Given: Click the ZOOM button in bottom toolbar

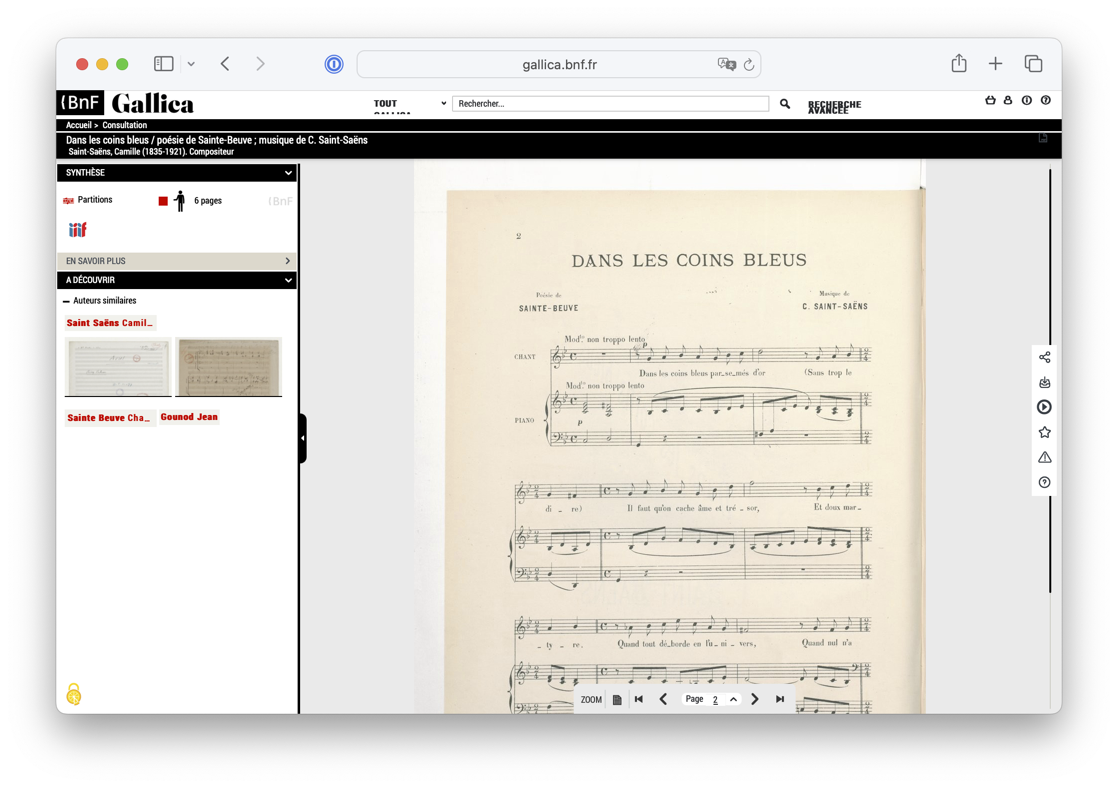Looking at the screenshot, I should coord(591,700).
